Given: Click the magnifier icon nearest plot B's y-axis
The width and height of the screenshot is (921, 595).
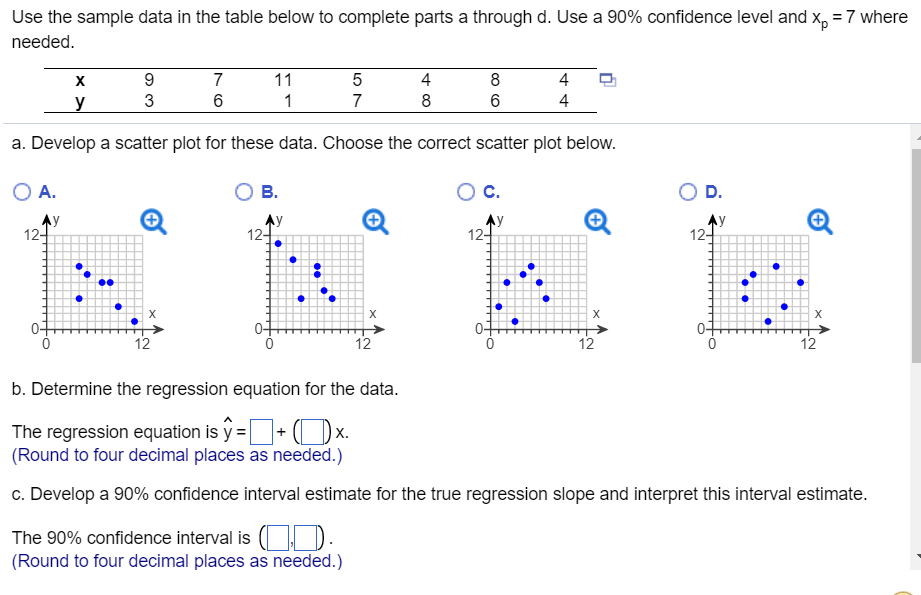Looking at the screenshot, I should point(374,219).
